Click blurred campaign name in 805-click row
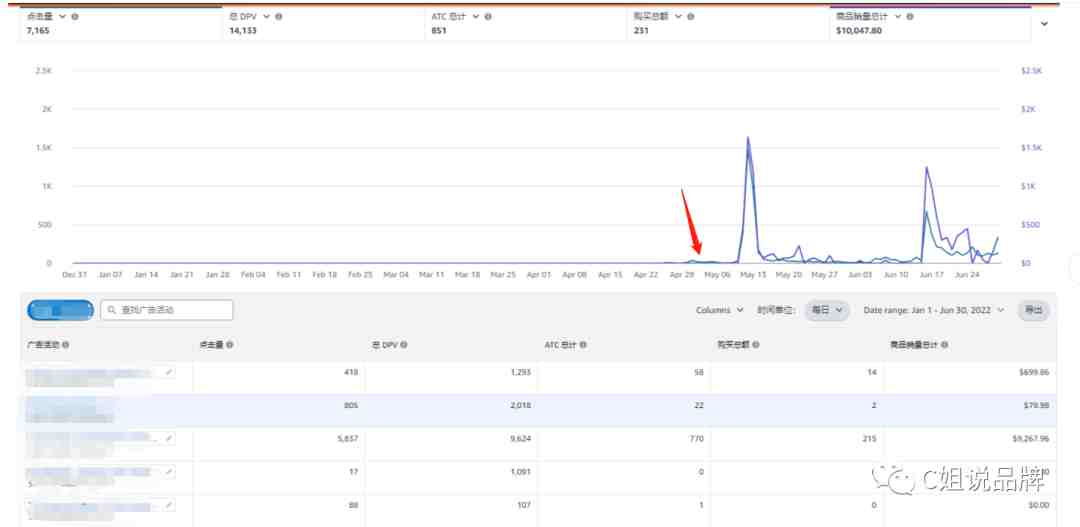This screenshot has width=1080, height=527. tap(69, 410)
